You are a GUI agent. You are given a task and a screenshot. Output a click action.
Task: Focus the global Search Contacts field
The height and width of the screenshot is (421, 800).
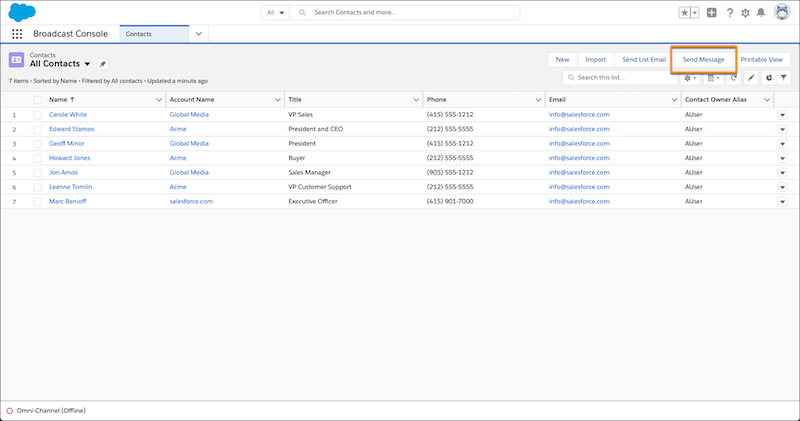pyautogui.click(x=405, y=12)
